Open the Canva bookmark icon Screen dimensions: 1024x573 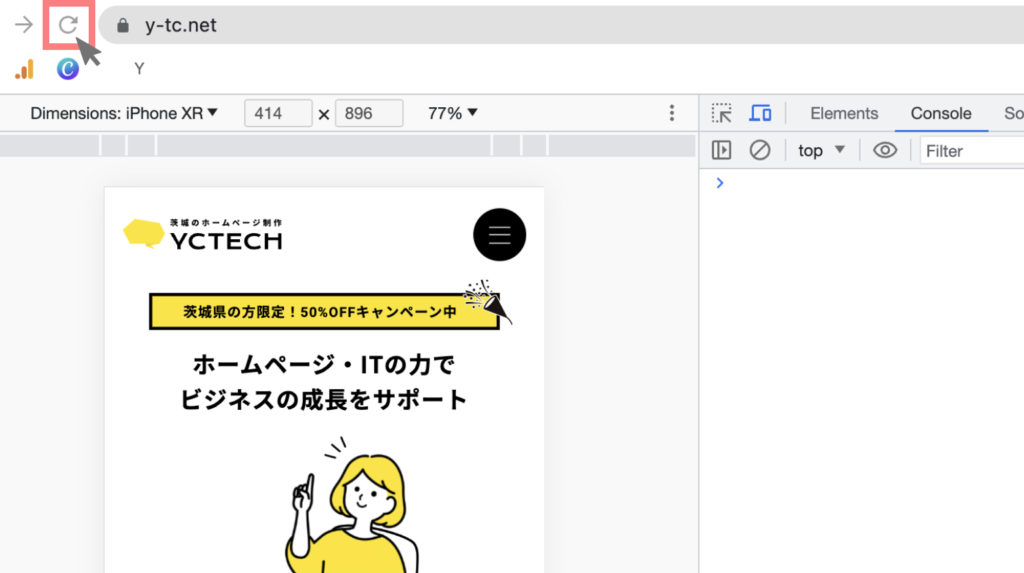coord(68,69)
